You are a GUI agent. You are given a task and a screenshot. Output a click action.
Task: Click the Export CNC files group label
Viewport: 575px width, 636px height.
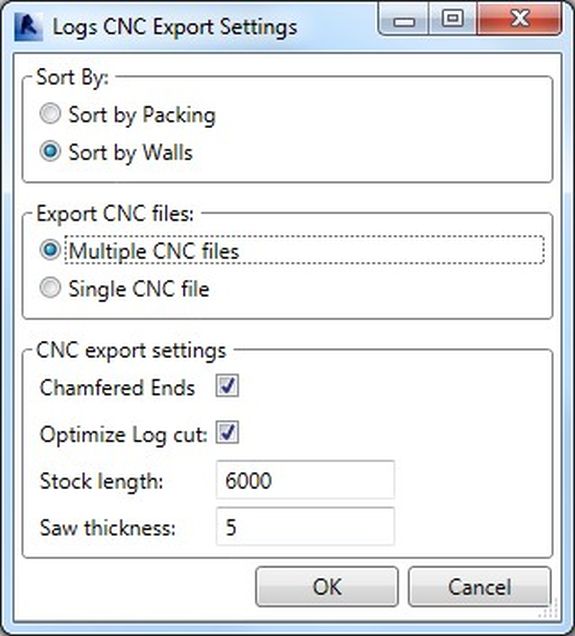pyautogui.click(x=115, y=214)
